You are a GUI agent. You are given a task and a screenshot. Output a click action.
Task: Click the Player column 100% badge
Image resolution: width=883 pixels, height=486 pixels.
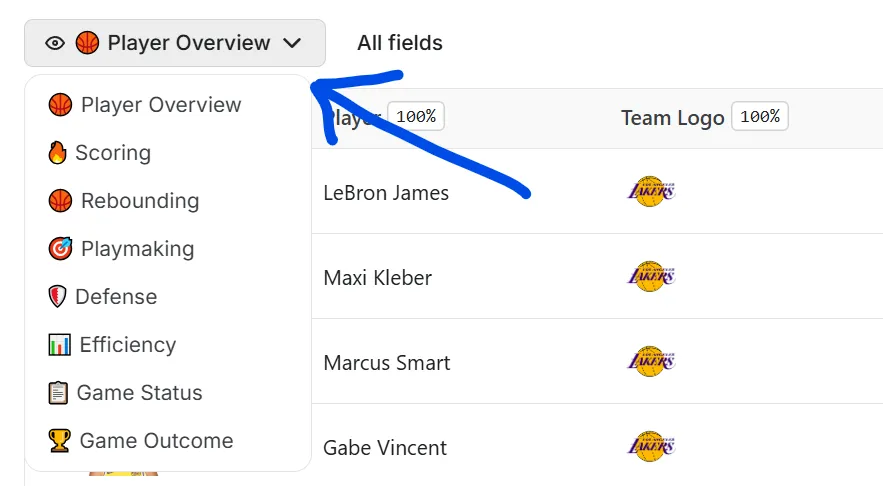(416, 117)
